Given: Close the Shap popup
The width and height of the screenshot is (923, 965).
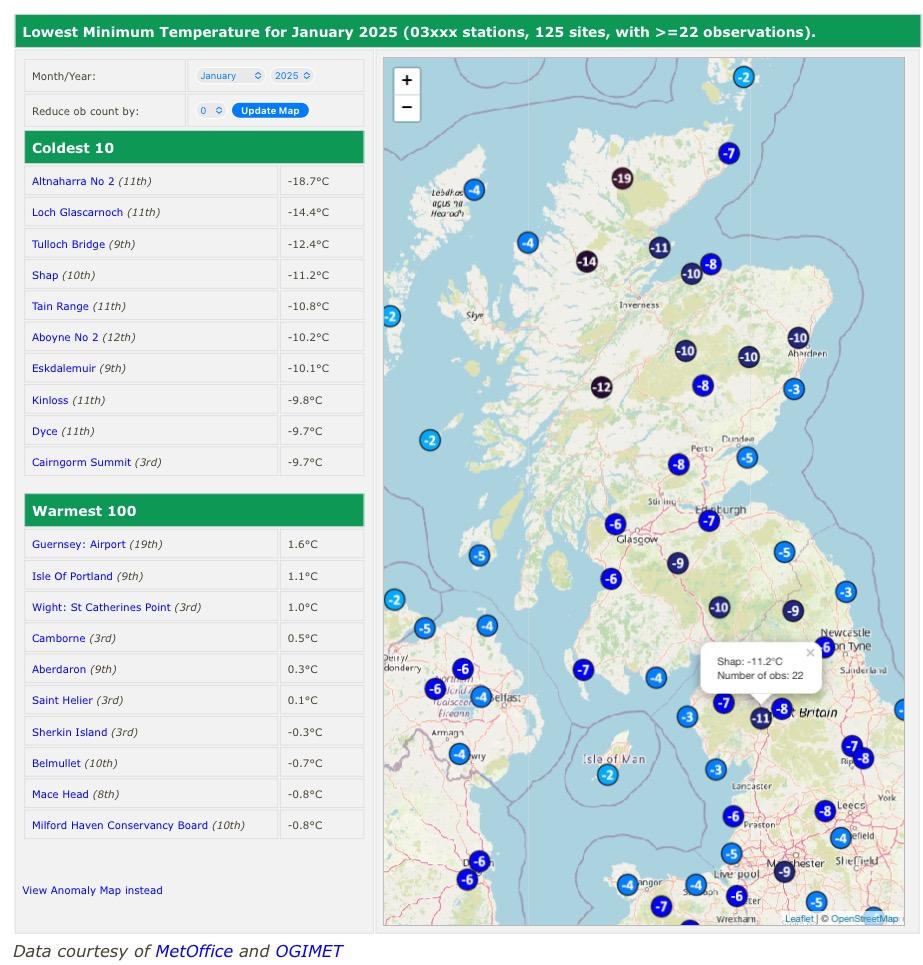Looking at the screenshot, I should [810, 653].
